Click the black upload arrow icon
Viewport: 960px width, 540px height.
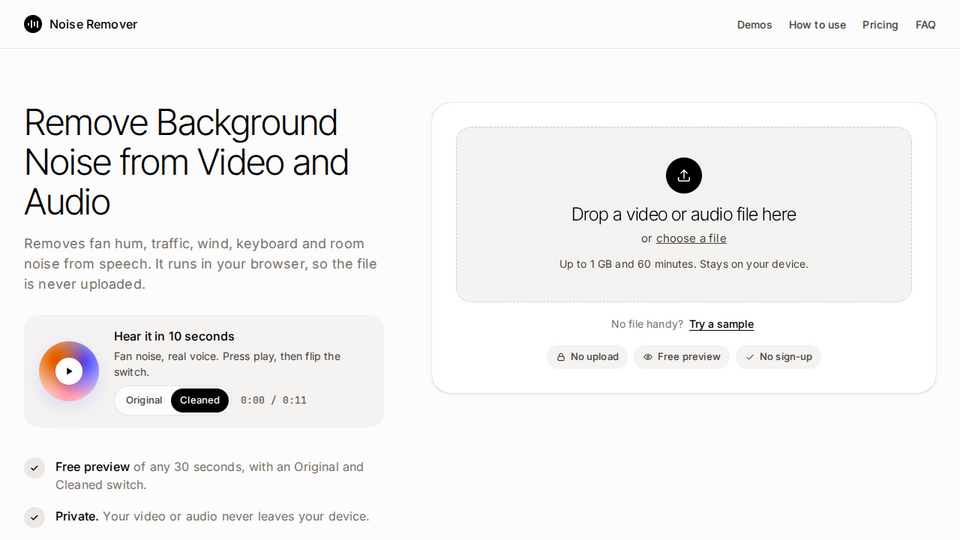pos(684,176)
